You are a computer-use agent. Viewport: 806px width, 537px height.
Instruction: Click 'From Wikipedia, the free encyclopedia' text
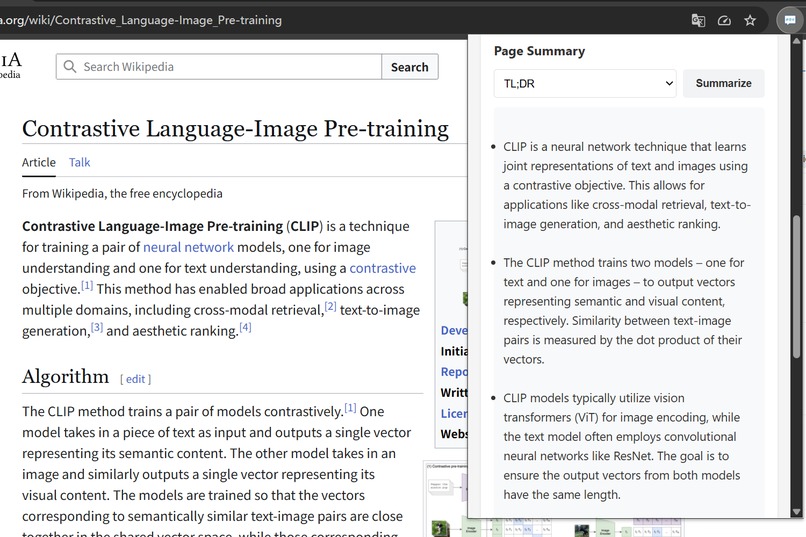(122, 194)
